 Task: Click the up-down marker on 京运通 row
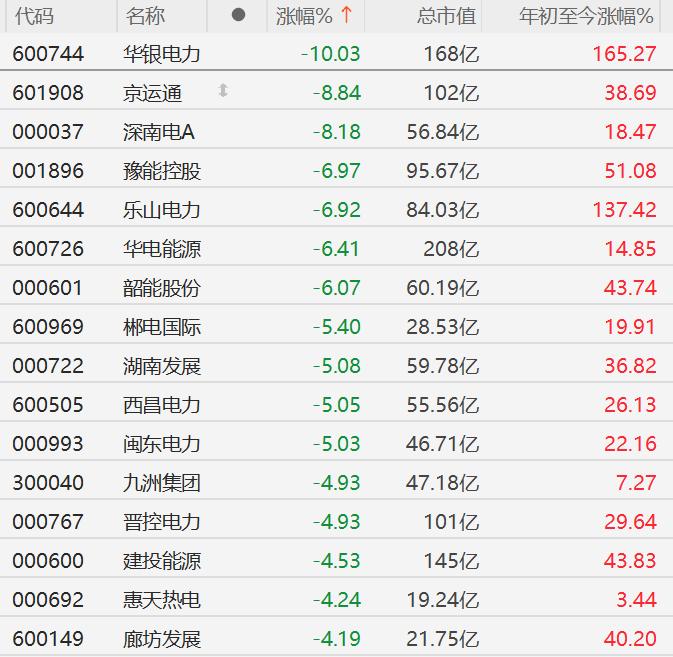pyautogui.click(x=223, y=91)
